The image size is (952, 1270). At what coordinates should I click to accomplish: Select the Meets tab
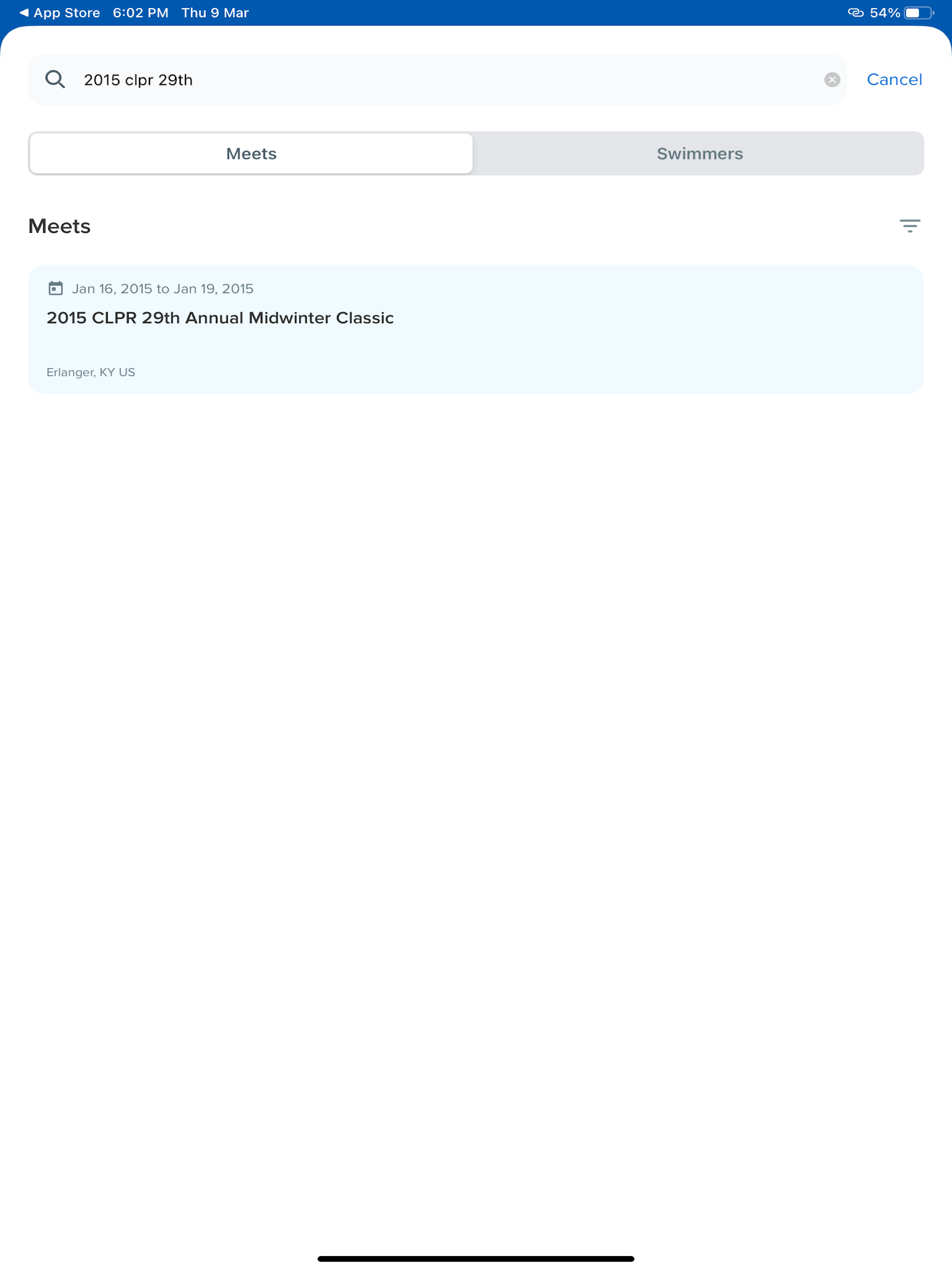pos(251,154)
